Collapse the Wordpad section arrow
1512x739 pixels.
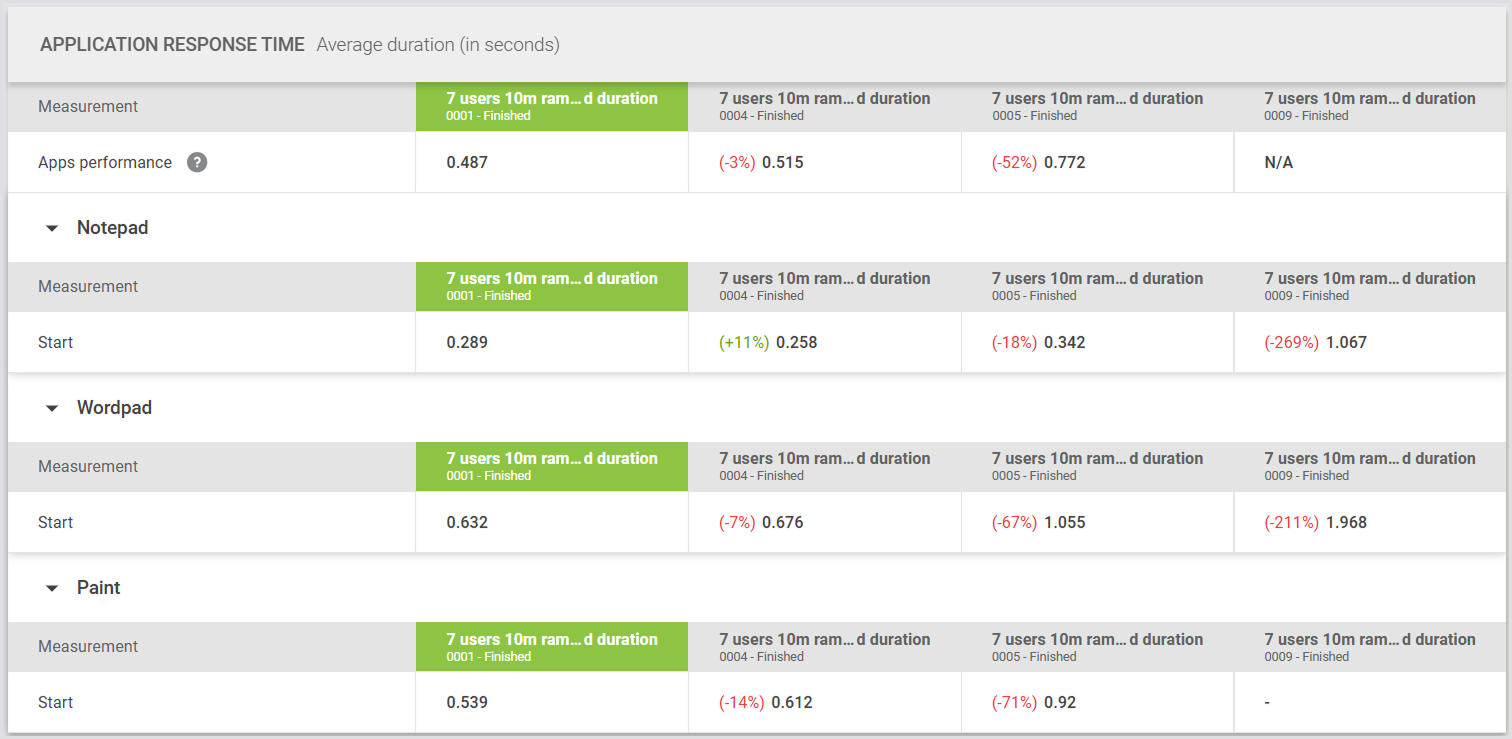52,408
